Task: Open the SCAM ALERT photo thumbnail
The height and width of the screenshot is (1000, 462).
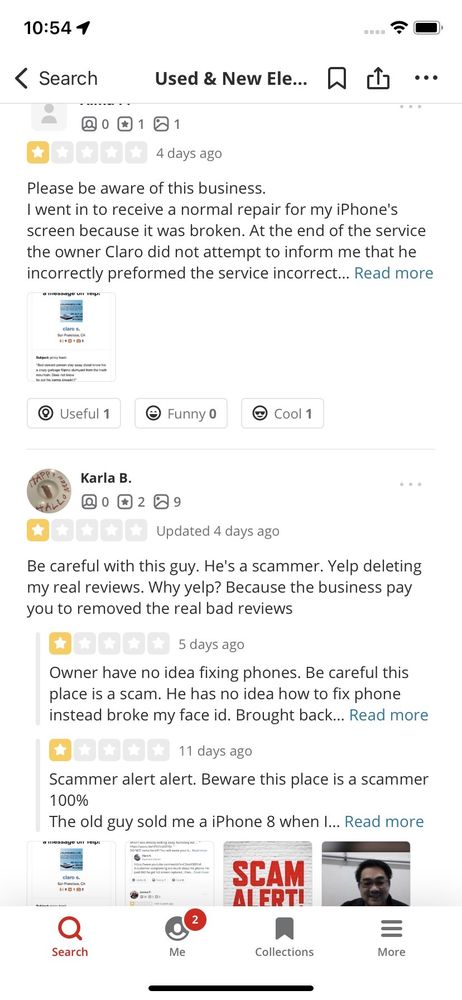Action: pos(267,873)
